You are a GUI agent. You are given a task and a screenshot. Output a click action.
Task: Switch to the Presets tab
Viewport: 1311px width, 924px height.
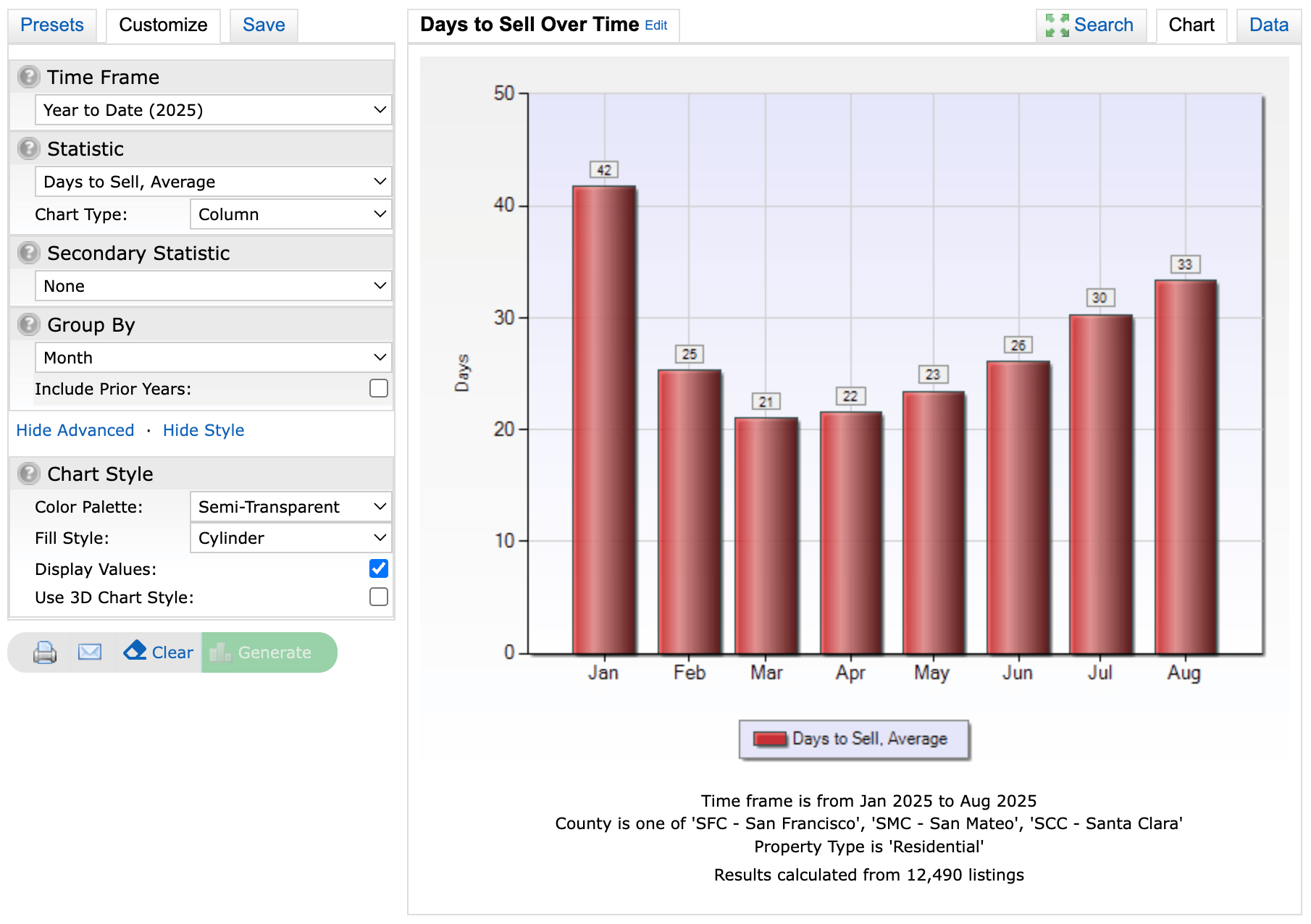pos(52,25)
